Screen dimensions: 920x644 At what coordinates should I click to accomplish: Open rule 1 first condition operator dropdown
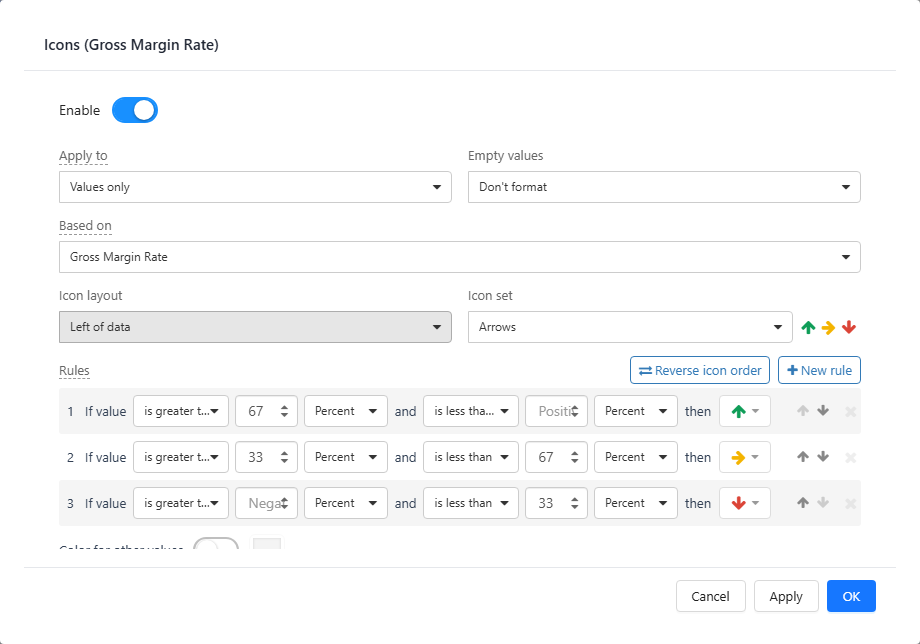pyautogui.click(x=181, y=411)
